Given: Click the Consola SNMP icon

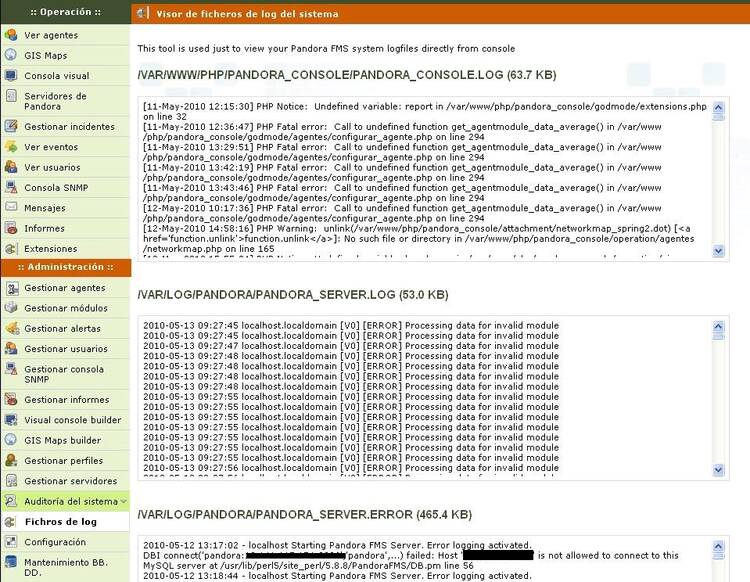Looking at the screenshot, I should pos(11,188).
